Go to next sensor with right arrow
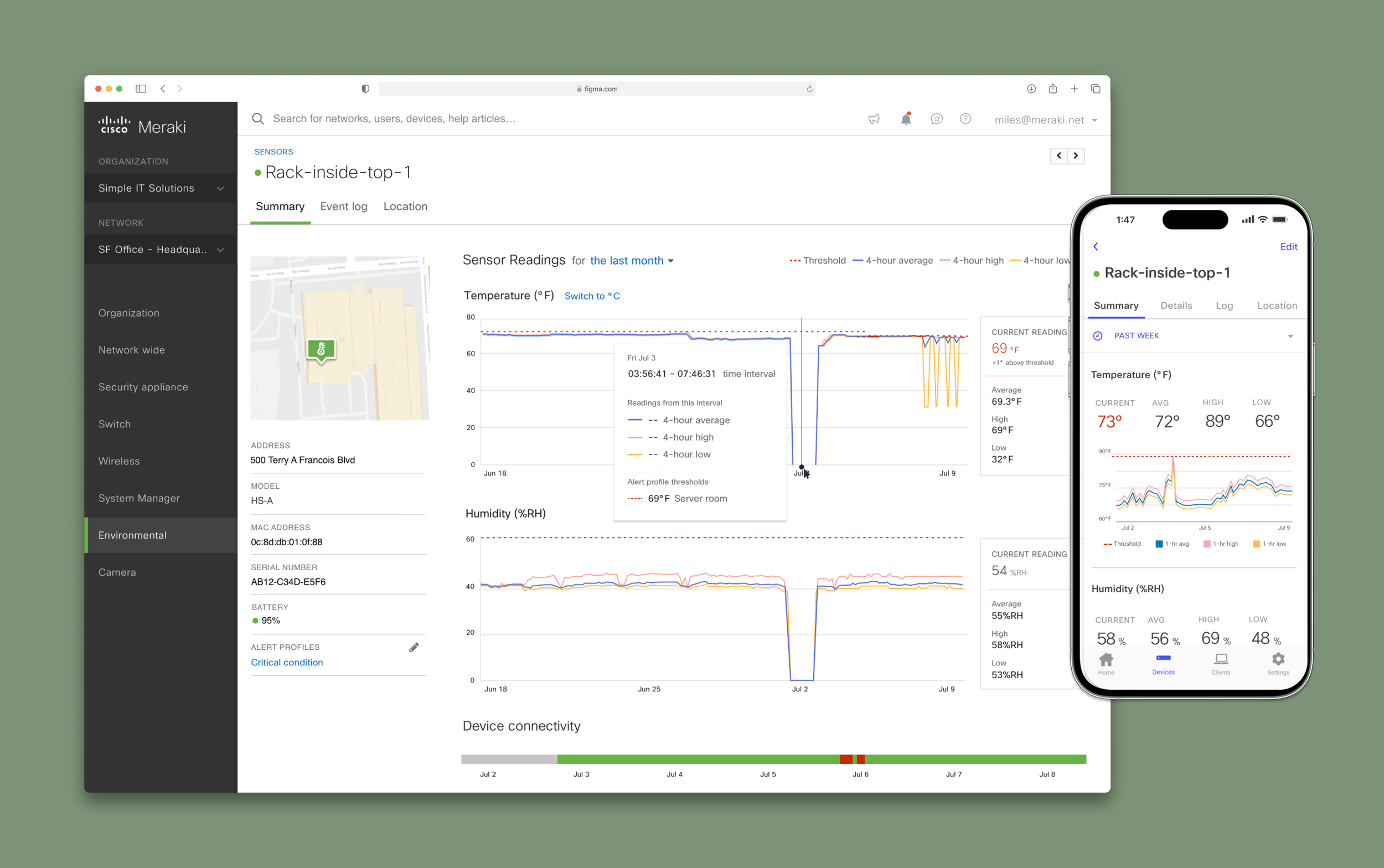This screenshot has height=868, width=1384. point(1076,156)
